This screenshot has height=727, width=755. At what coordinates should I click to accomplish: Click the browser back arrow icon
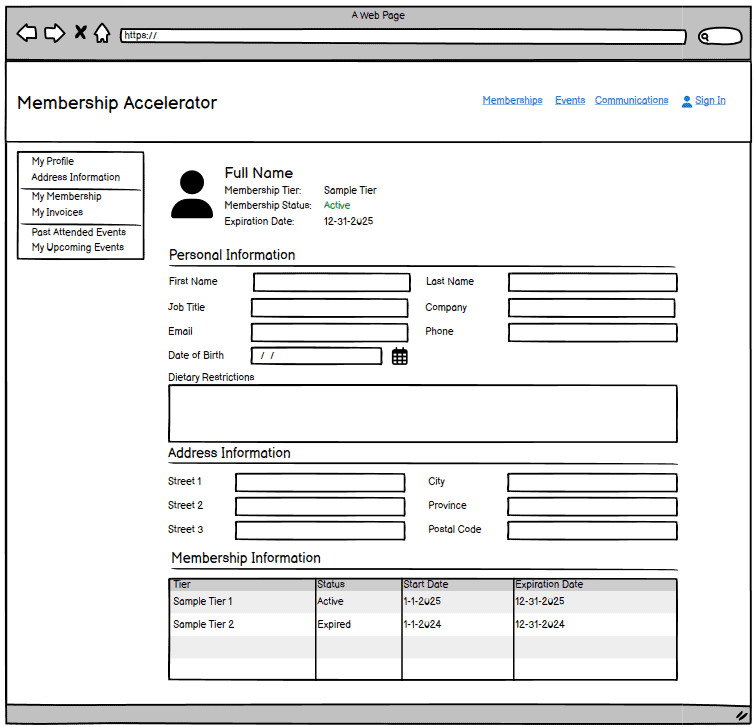pos(27,33)
